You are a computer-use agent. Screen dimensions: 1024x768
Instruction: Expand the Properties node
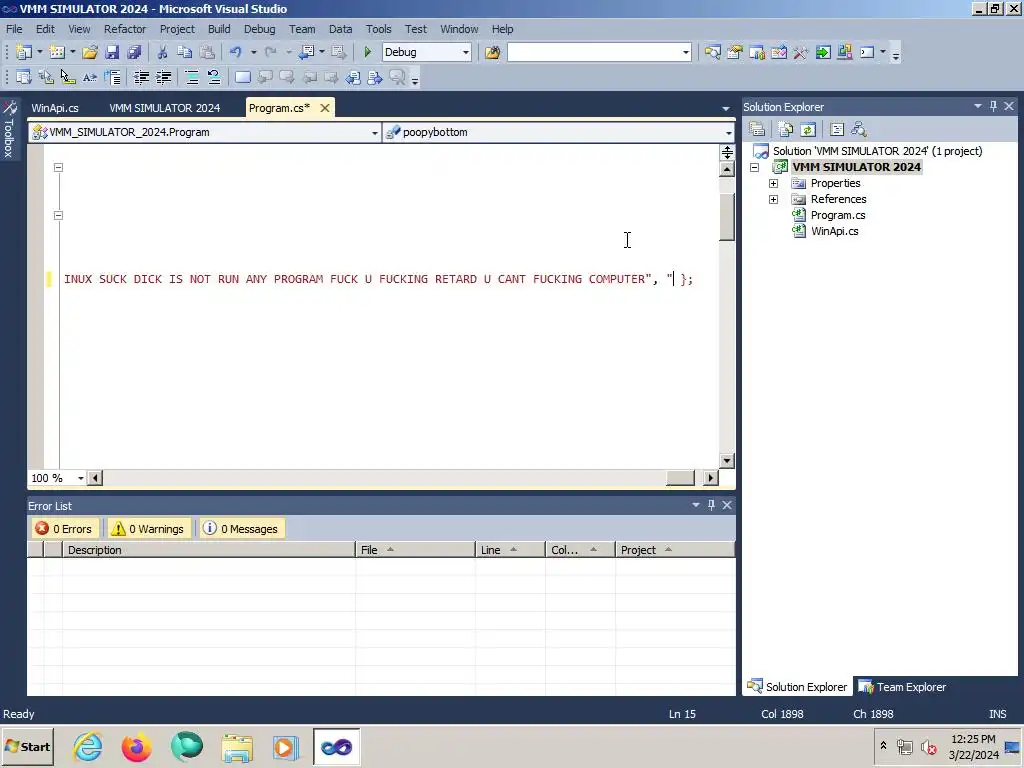coord(773,184)
